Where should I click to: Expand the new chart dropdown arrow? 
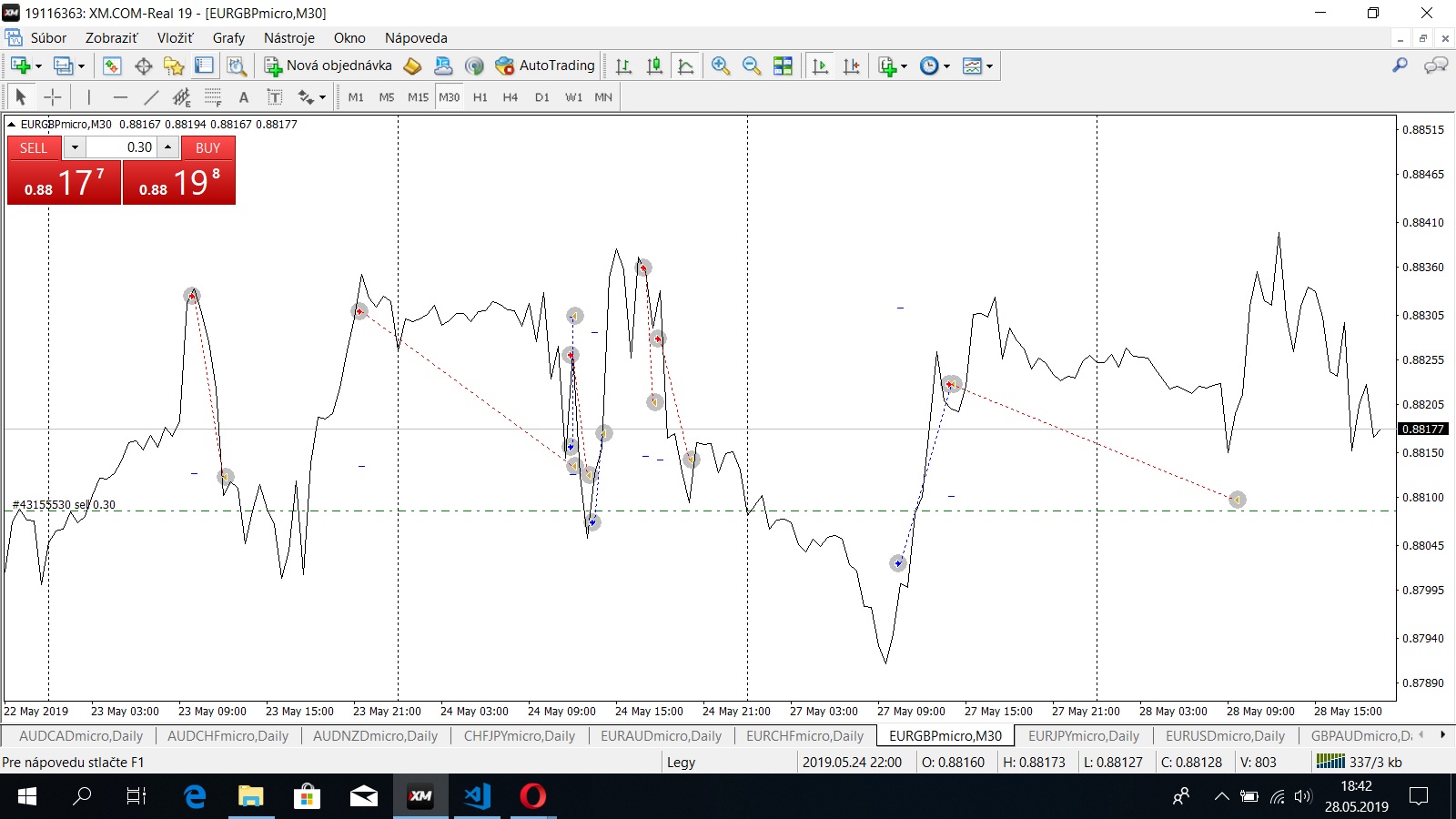tap(38, 66)
